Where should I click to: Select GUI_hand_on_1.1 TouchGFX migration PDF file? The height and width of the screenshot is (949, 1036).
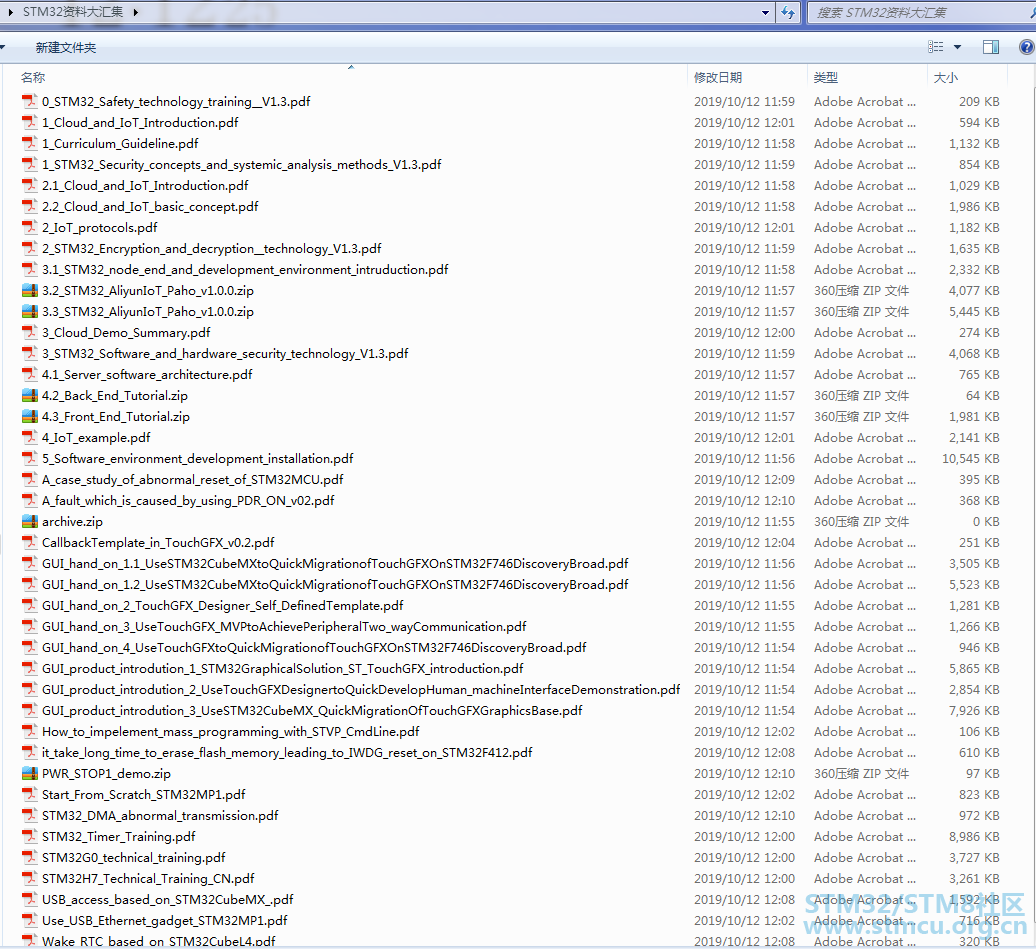pos(335,564)
